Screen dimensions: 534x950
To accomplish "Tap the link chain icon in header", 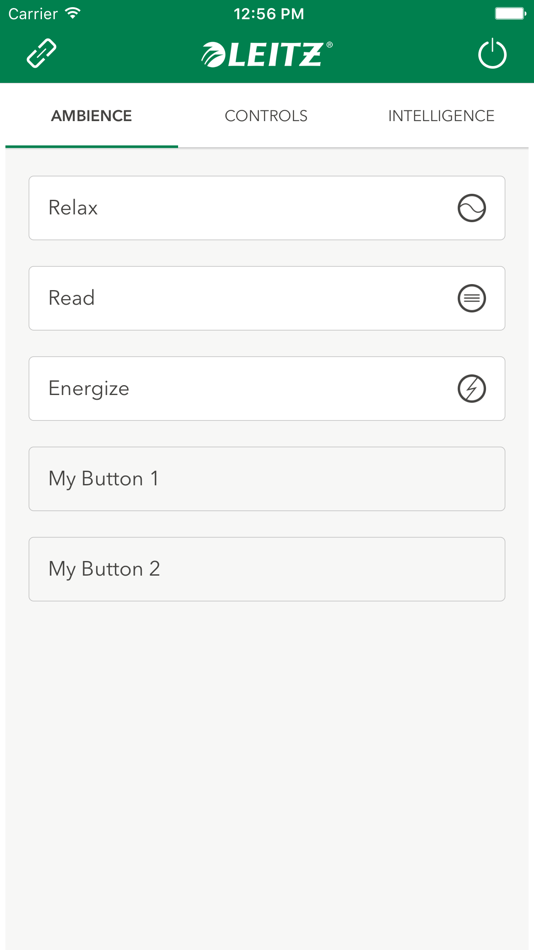I will point(42,53).
